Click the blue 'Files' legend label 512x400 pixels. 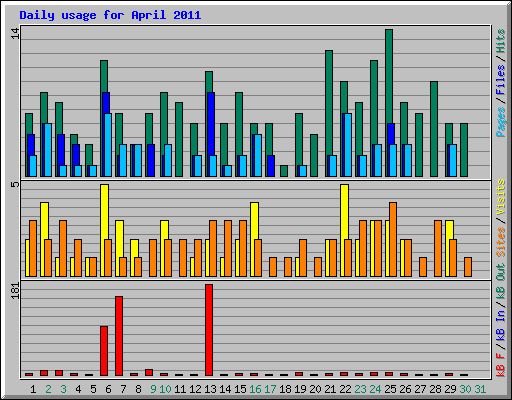pos(501,80)
